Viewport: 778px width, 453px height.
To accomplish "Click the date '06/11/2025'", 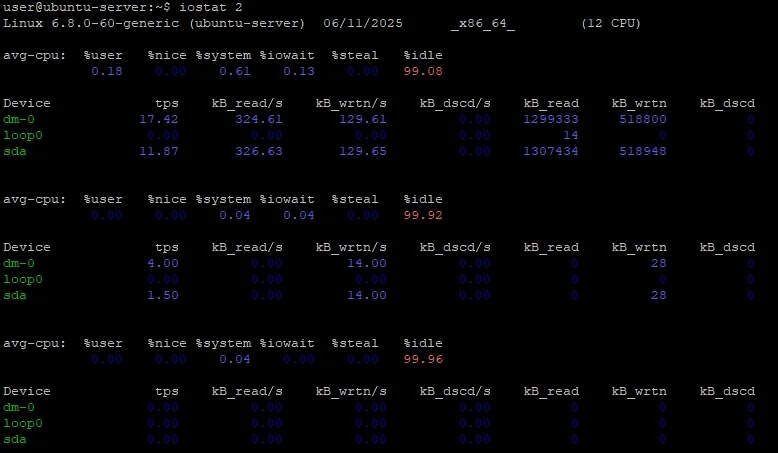I will 363,23.
